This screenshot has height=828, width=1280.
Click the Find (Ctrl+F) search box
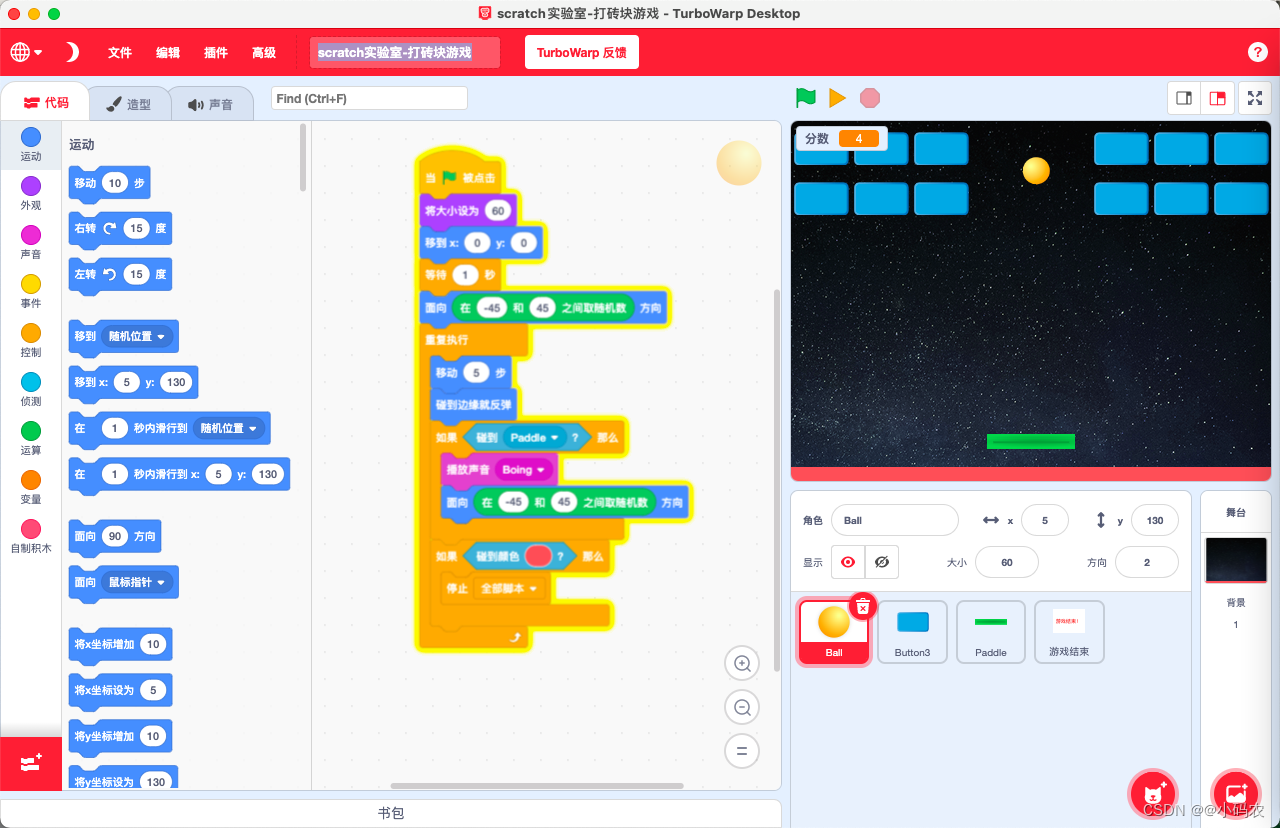369,98
